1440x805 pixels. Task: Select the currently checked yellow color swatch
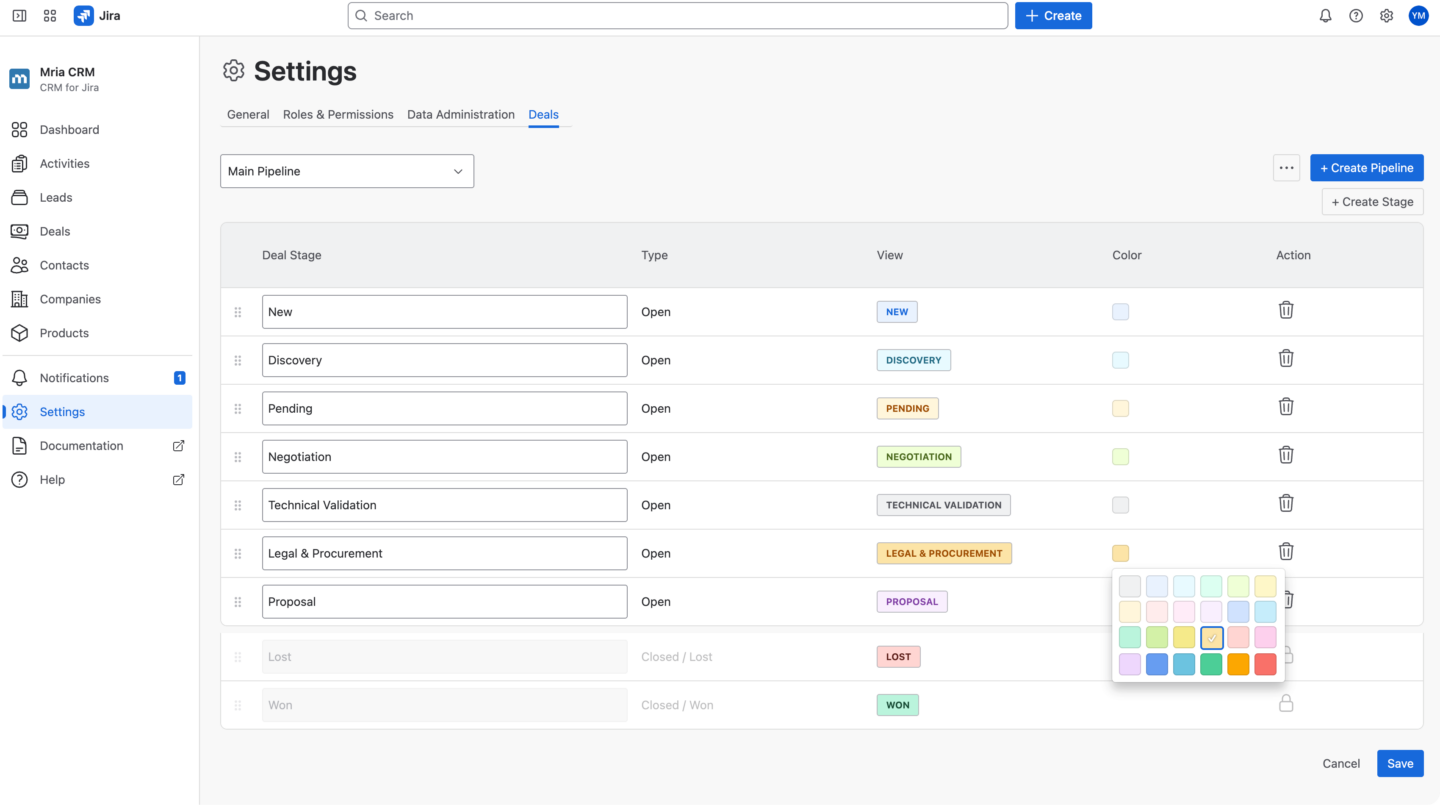[1211, 637]
